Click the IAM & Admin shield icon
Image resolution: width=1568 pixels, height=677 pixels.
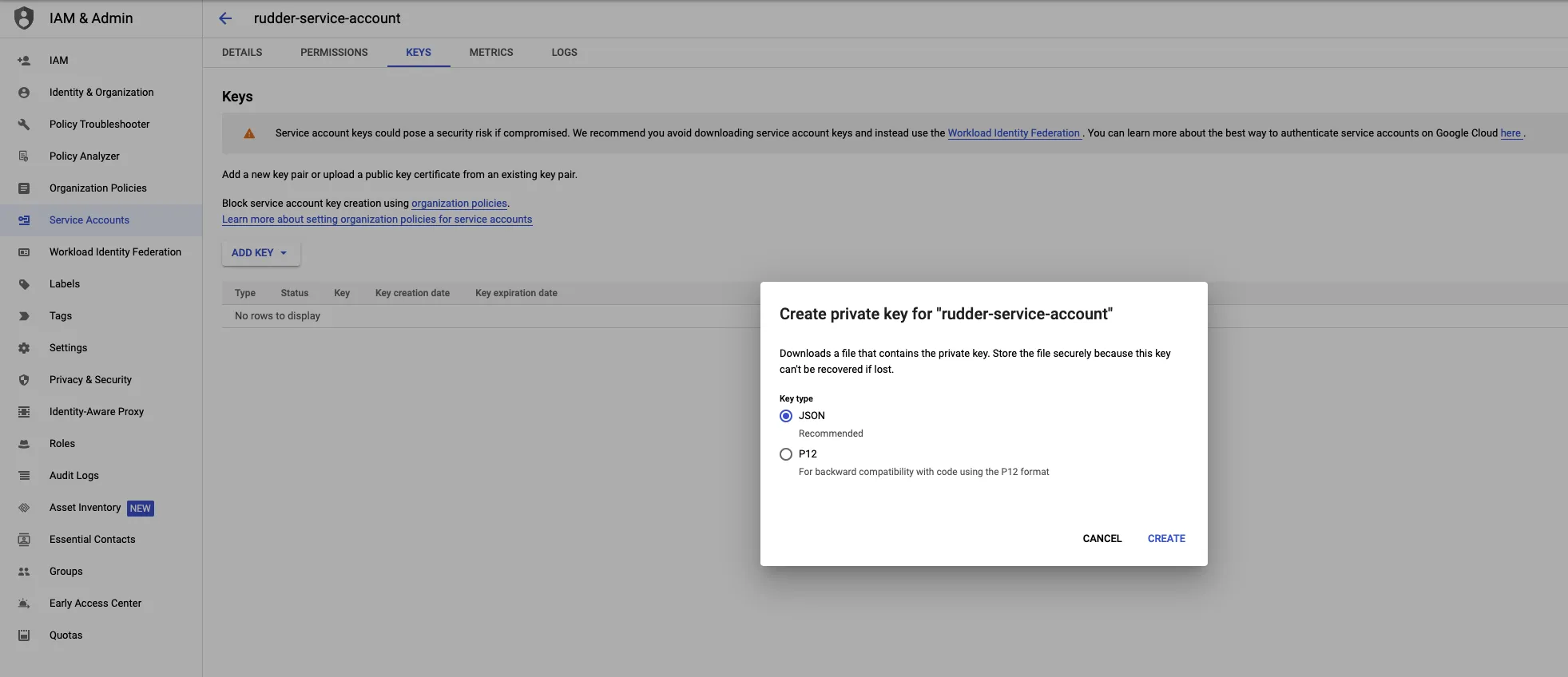[x=24, y=18]
